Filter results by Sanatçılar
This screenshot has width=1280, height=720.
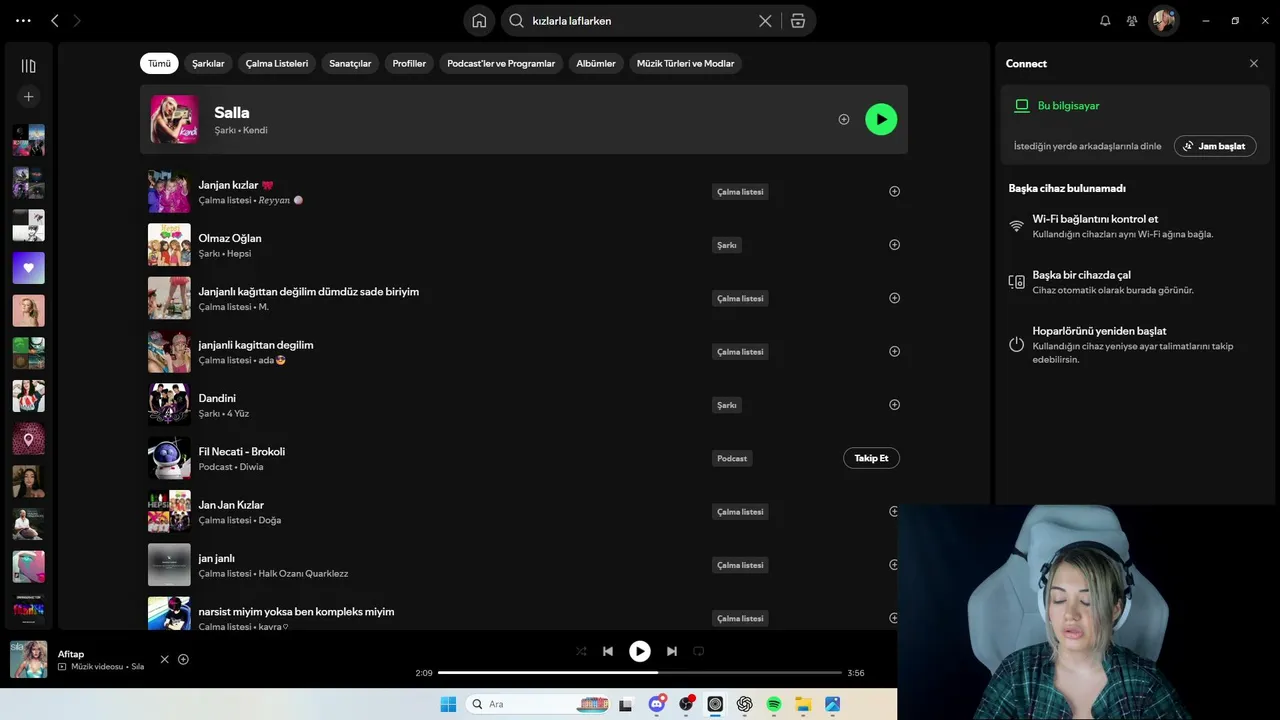coord(350,63)
